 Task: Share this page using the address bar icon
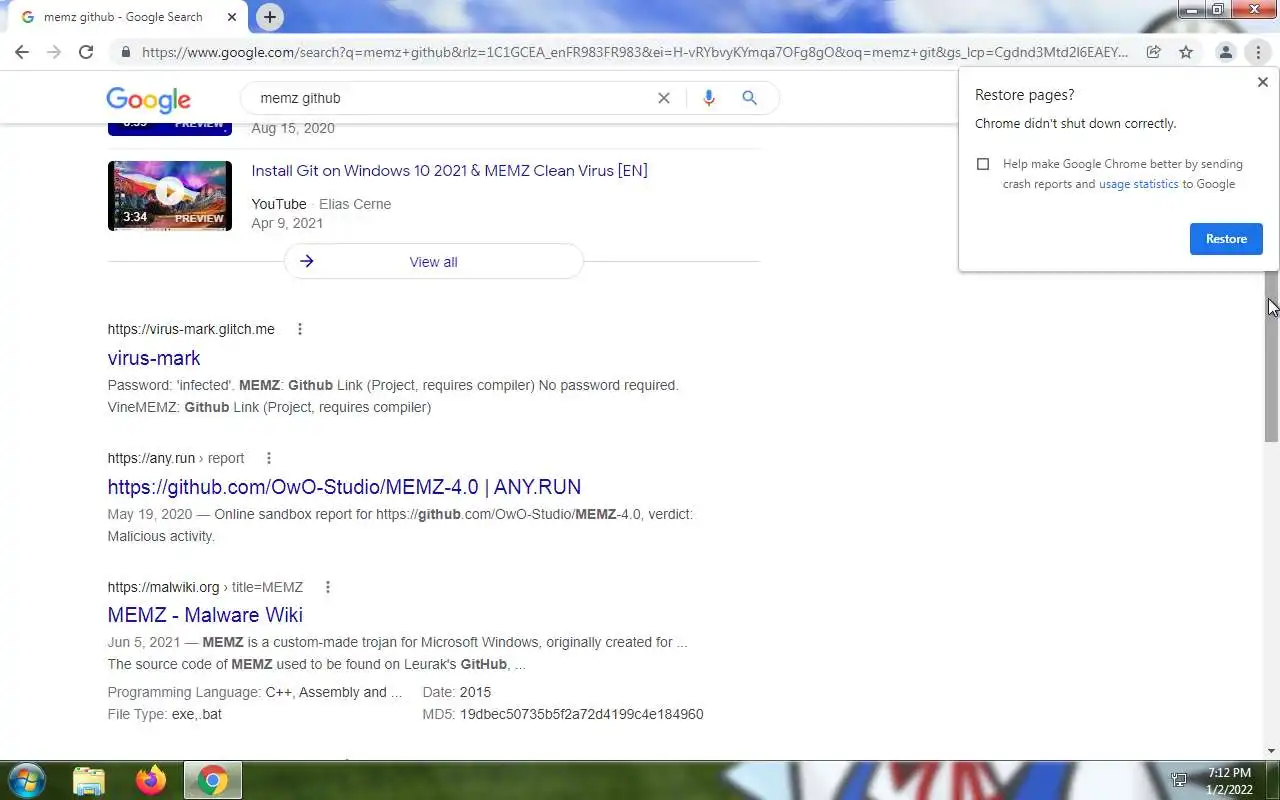point(1153,52)
